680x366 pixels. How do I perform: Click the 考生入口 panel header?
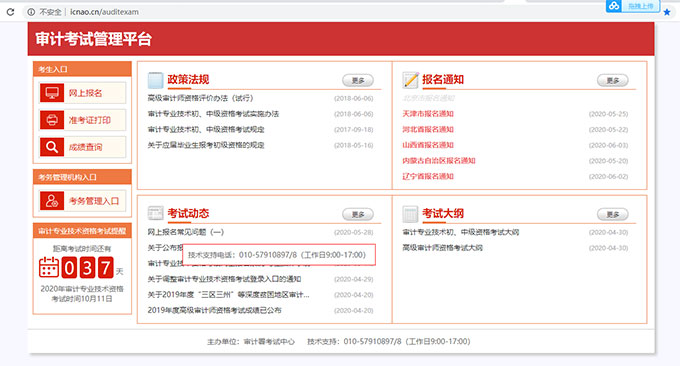click(x=82, y=69)
